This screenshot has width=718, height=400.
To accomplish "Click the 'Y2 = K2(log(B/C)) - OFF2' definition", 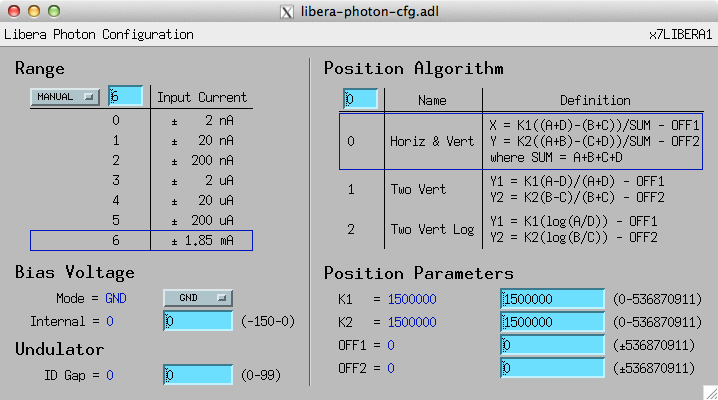I will tap(573, 237).
